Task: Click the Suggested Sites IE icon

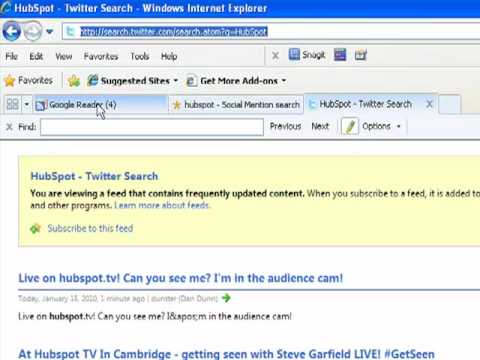Action: click(x=92, y=80)
